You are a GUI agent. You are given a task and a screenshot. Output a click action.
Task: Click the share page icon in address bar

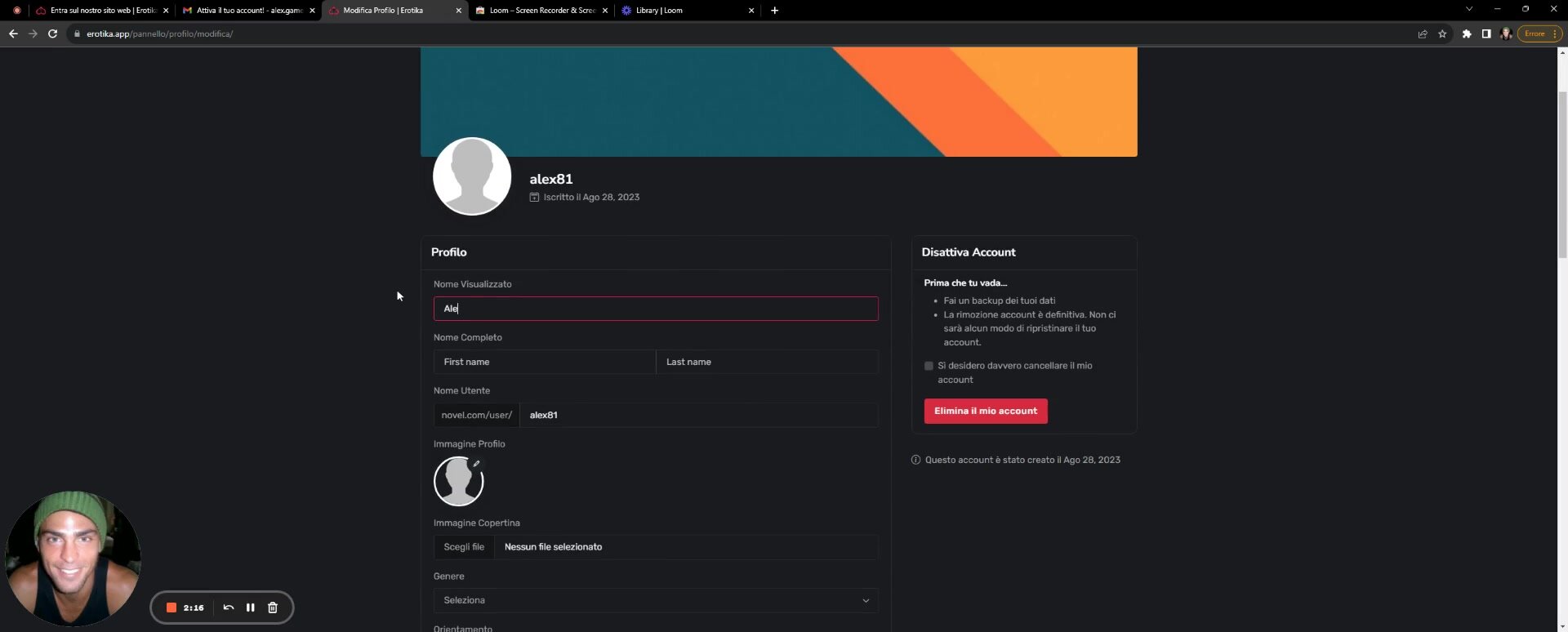coord(1422,33)
